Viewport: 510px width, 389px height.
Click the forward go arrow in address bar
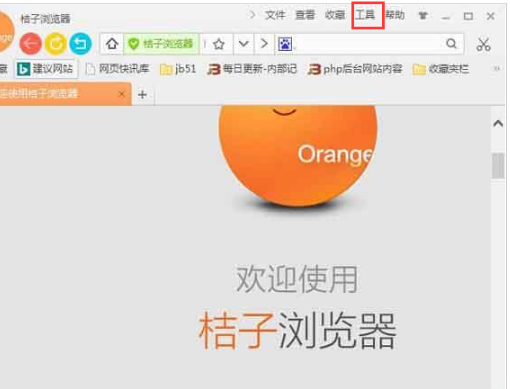coord(264,44)
